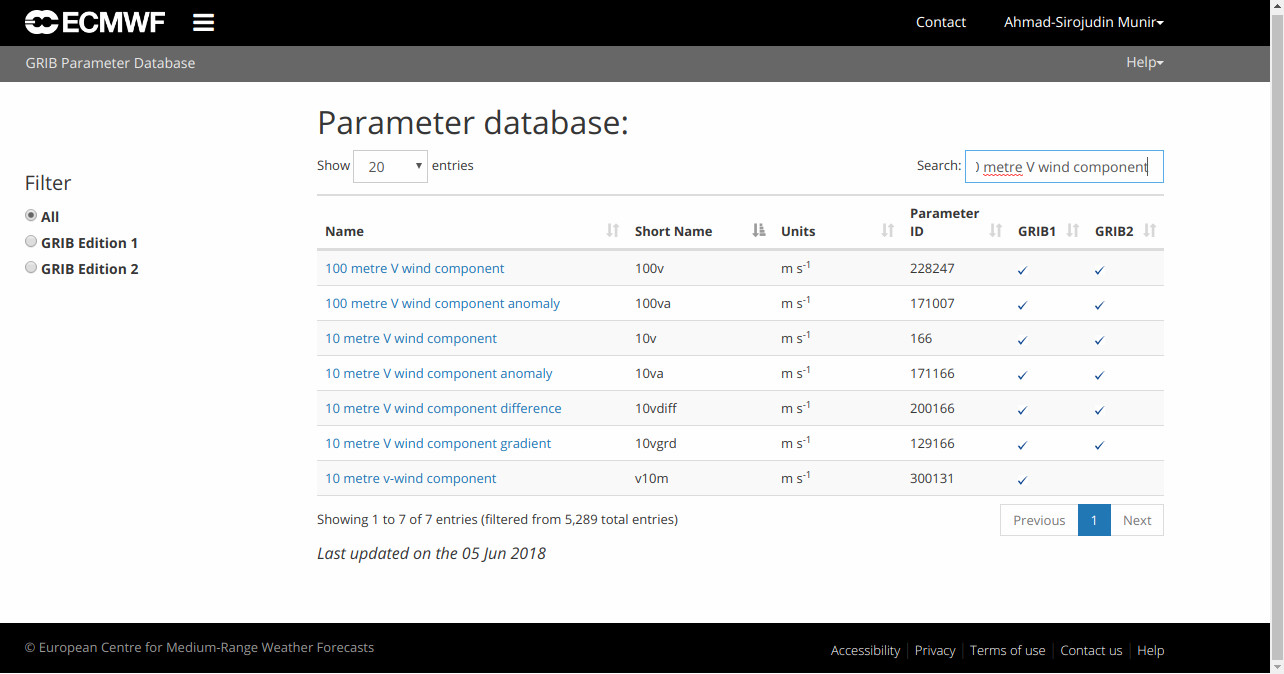This screenshot has width=1284, height=674.
Task: Select the All filter radio button
Action: [x=31, y=216]
